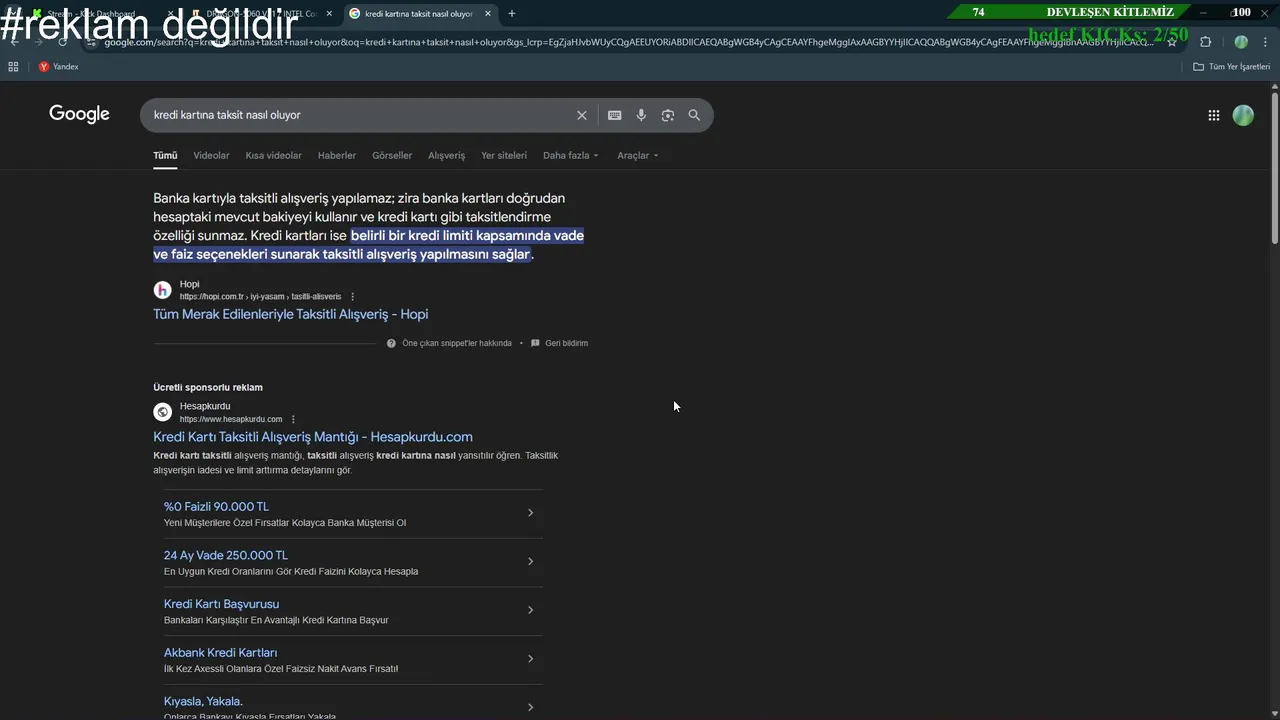Bookmark this page with the star icon
The width and height of the screenshot is (1280, 720).
(1172, 42)
